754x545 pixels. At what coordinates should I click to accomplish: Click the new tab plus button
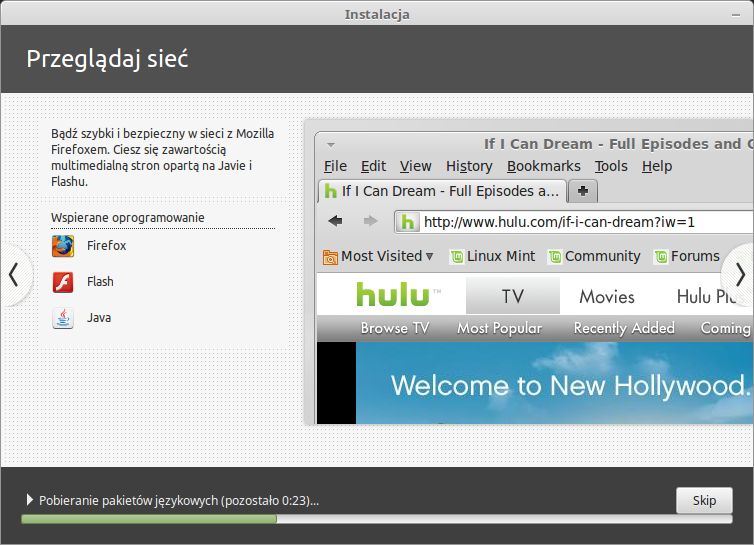click(583, 191)
